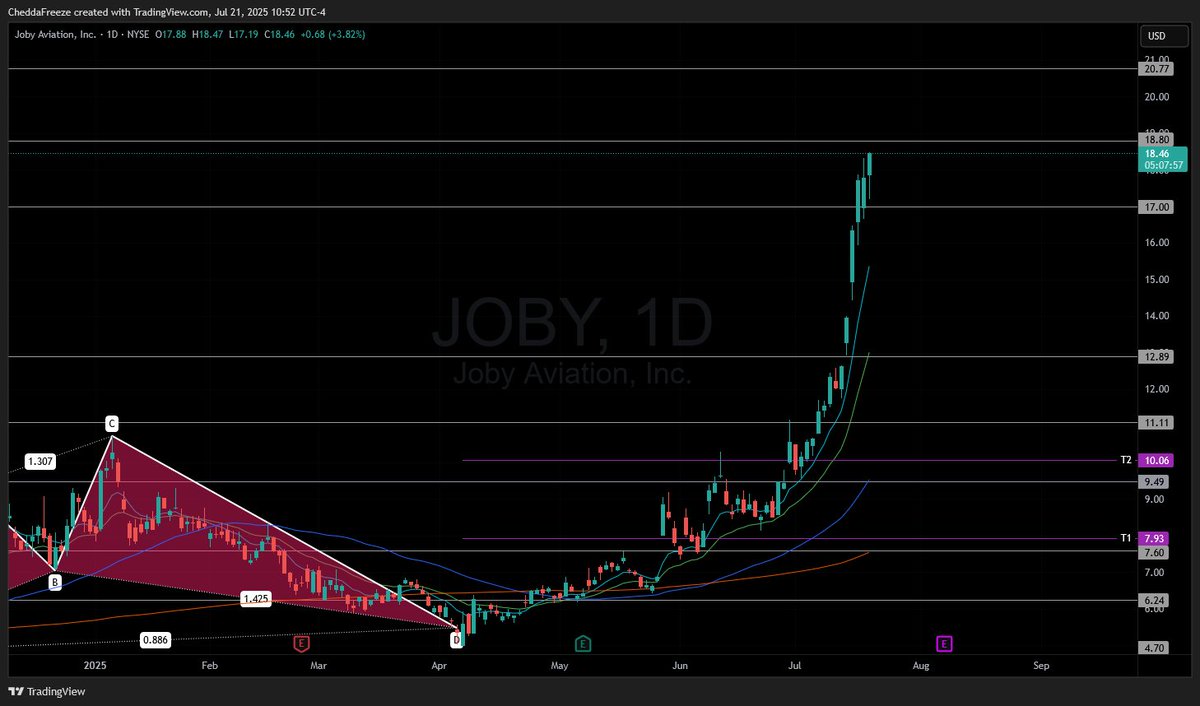Click the Feb time axis label

point(209,665)
